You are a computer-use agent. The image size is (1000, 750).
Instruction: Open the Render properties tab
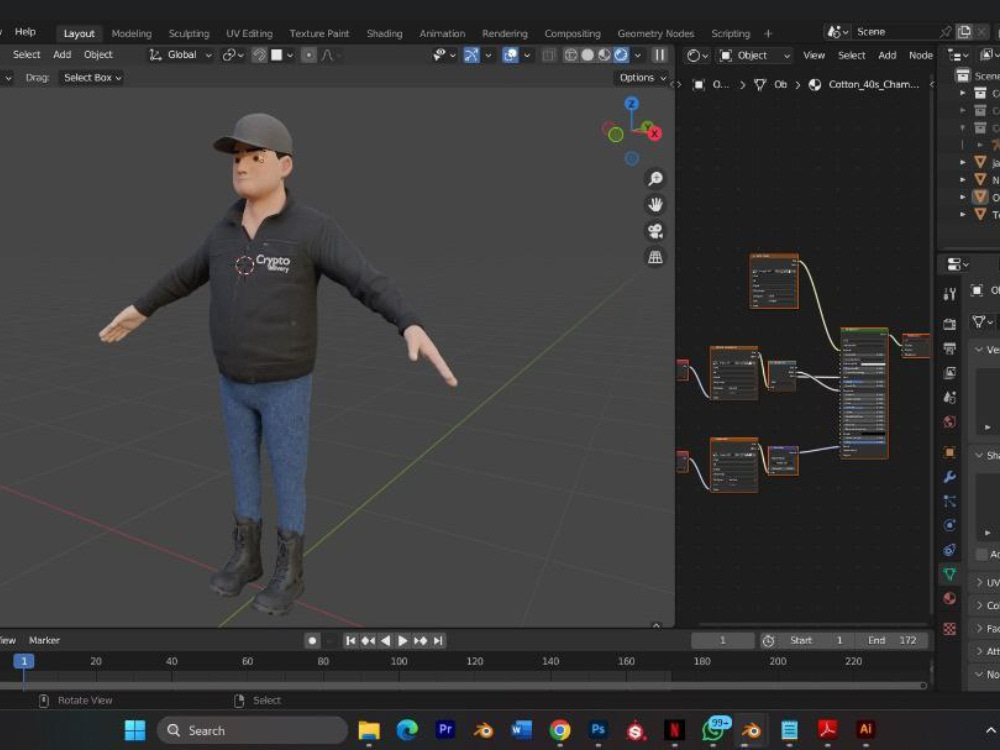pos(950,324)
